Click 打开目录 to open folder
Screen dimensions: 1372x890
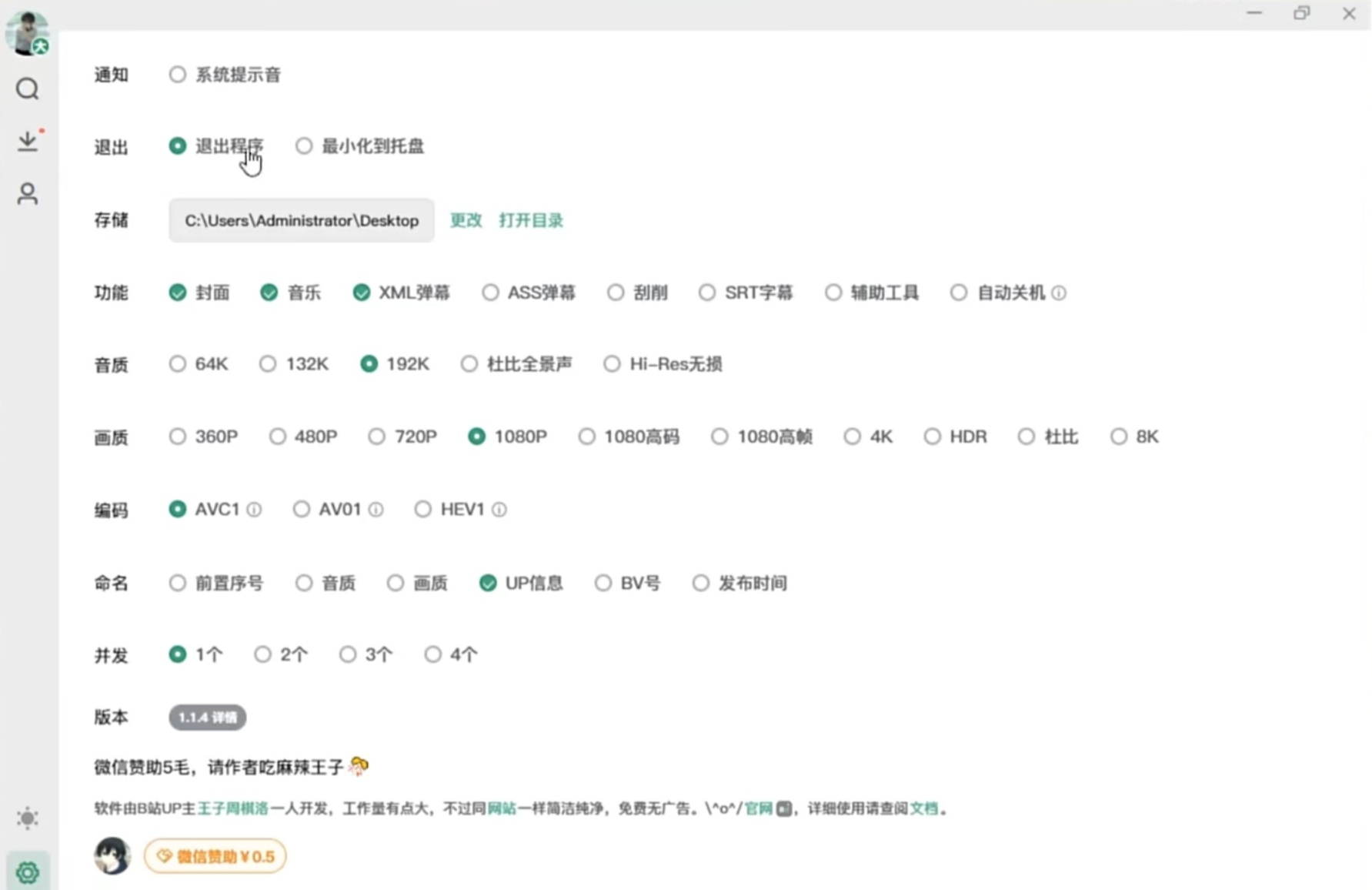click(531, 220)
